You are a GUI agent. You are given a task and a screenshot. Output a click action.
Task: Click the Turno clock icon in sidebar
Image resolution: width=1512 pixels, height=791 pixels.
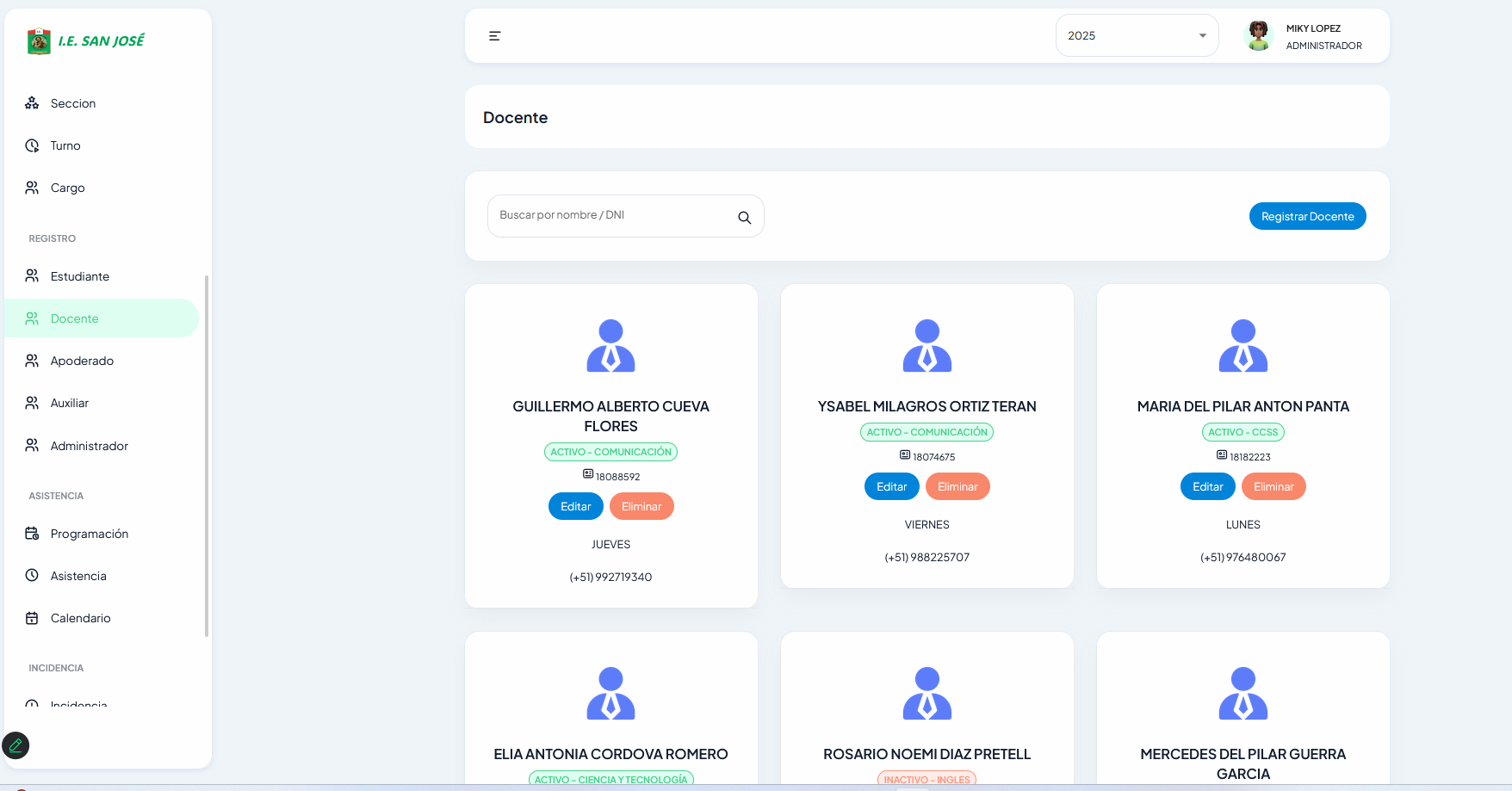pos(32,145)
